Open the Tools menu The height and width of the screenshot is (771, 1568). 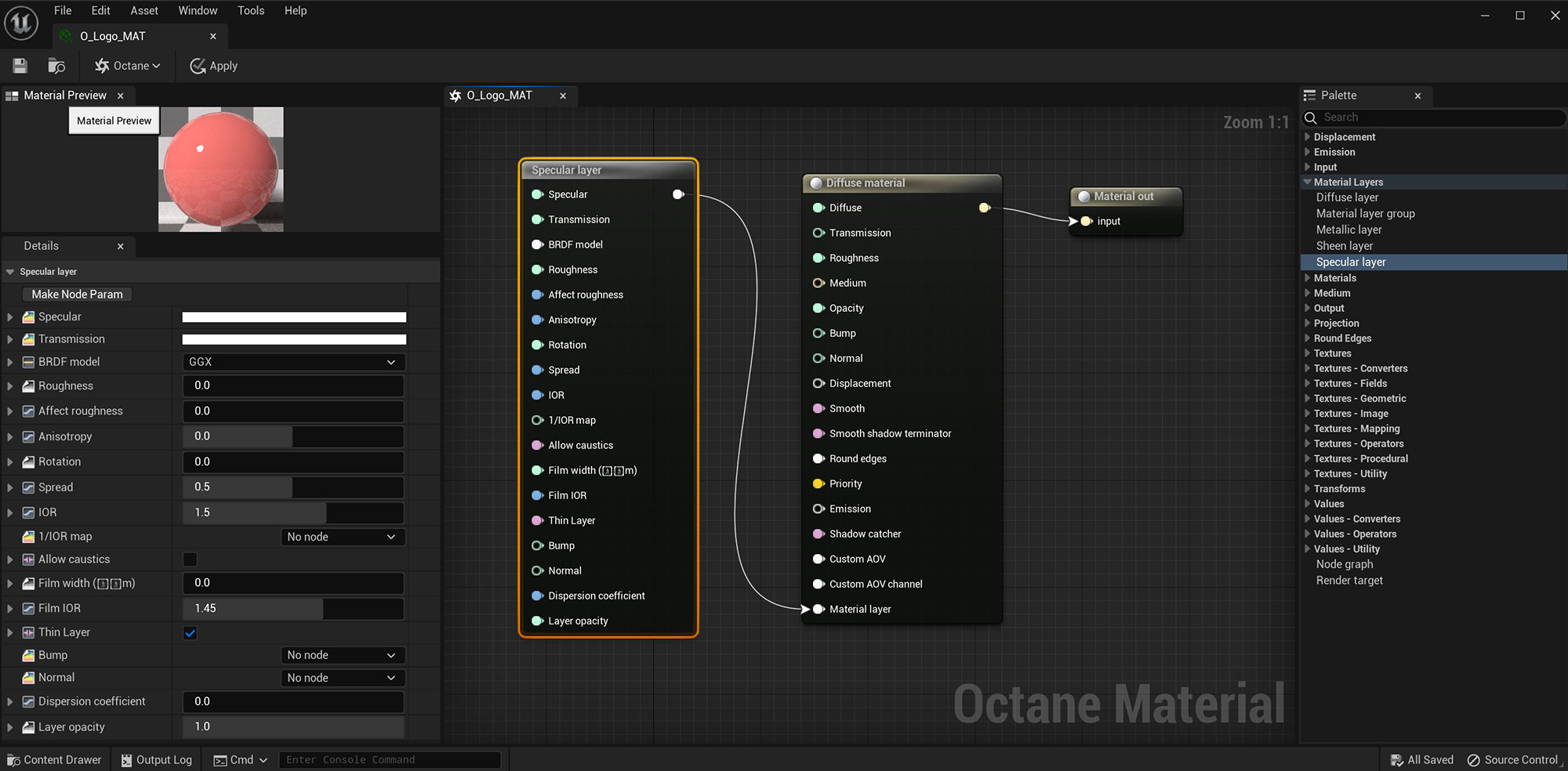click(x=251, y=10)
